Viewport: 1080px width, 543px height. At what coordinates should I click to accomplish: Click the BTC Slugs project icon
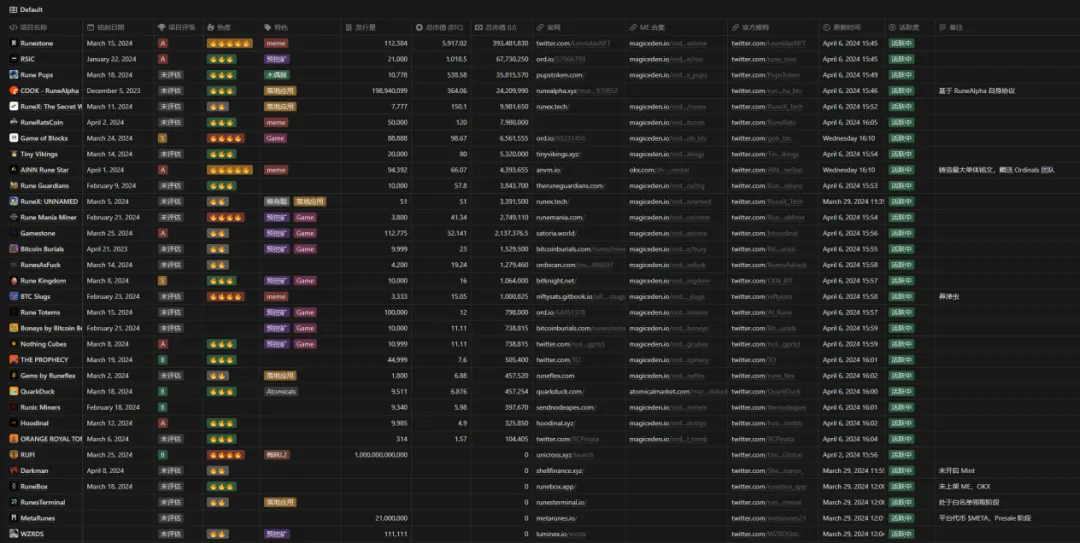coord(14,297)
